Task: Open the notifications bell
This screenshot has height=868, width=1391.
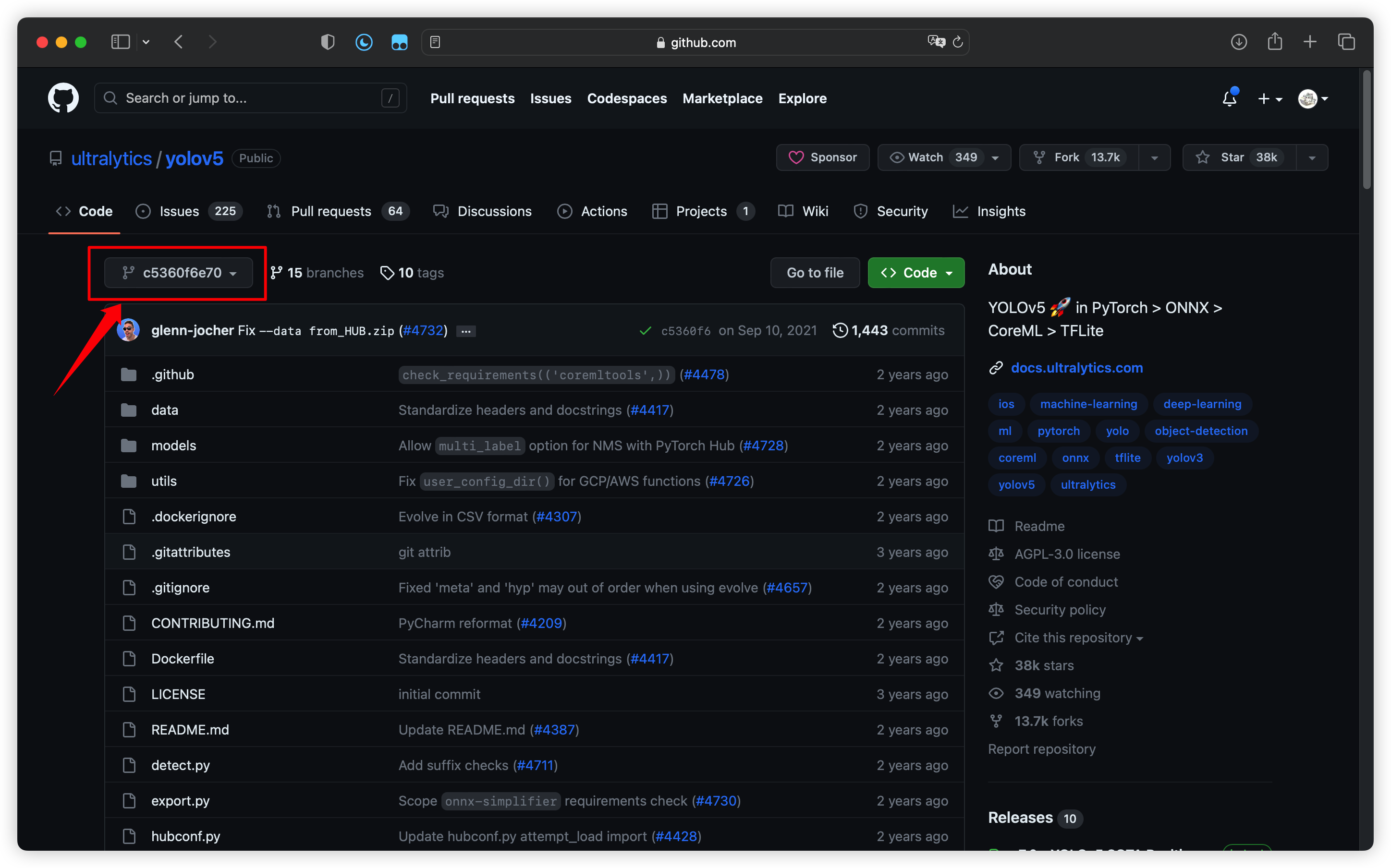Action: click(x=1230, y=98)
